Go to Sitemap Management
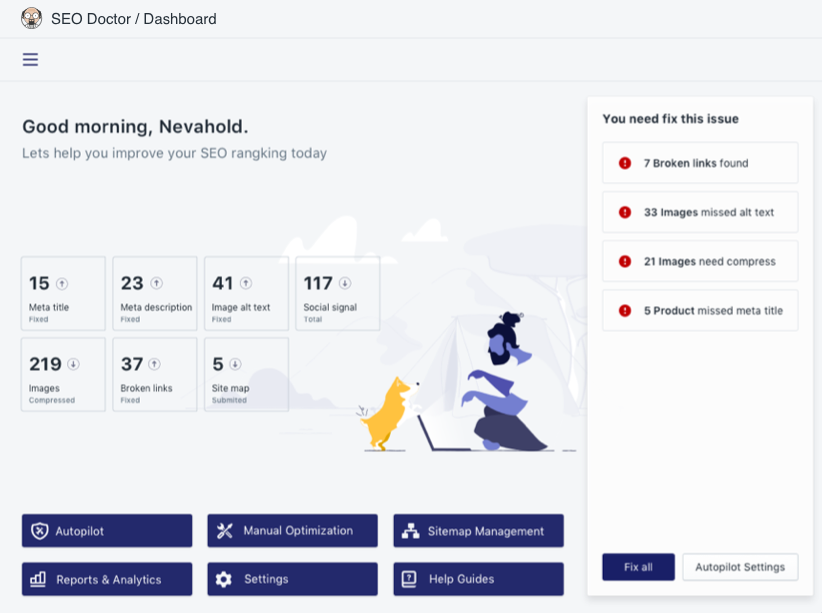 (478, 531)
